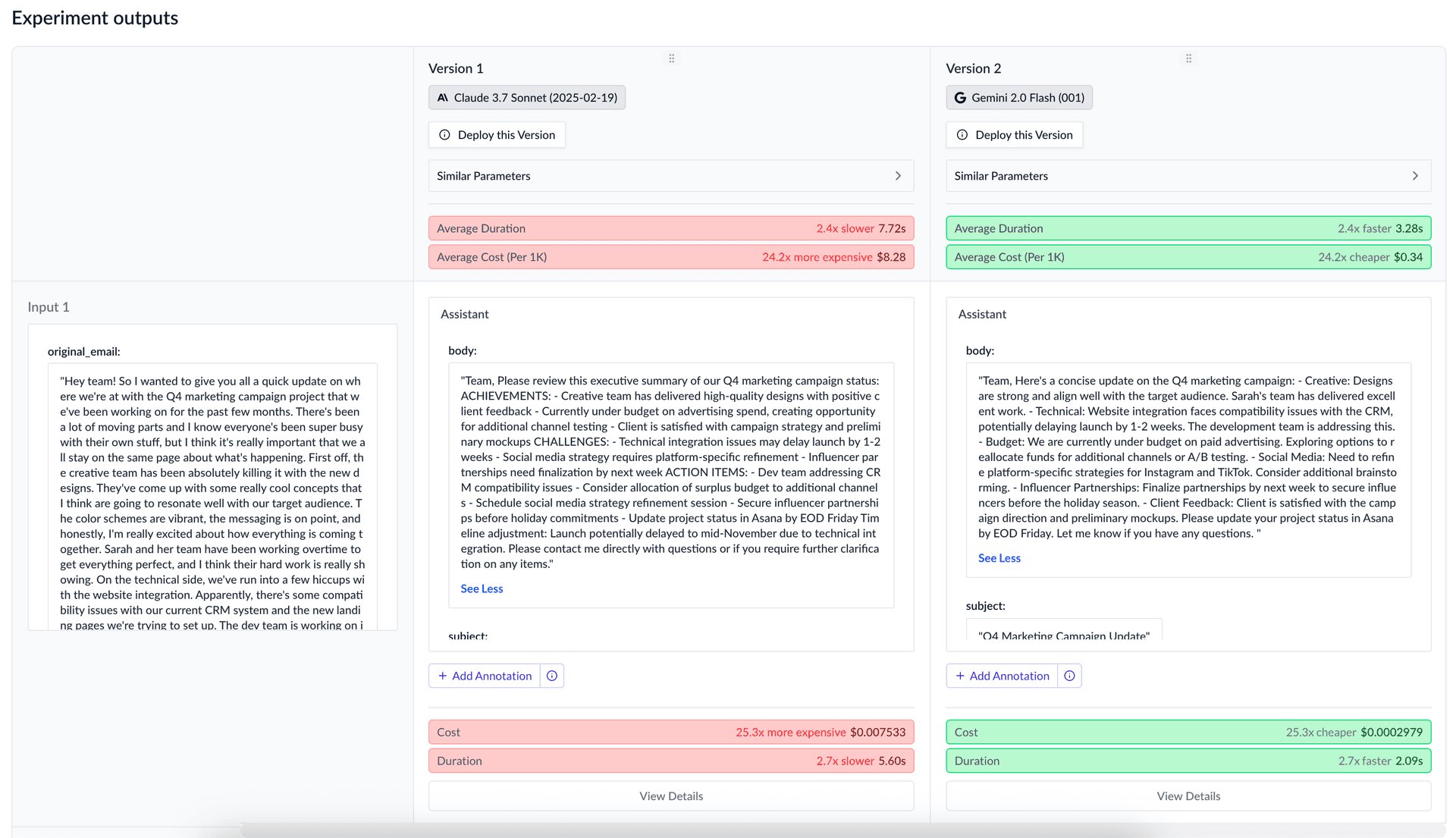The width and height of the screenshot is (1456, 838).
Task: Click the drag handle above Version 1
Action: (x=671, y=58)
